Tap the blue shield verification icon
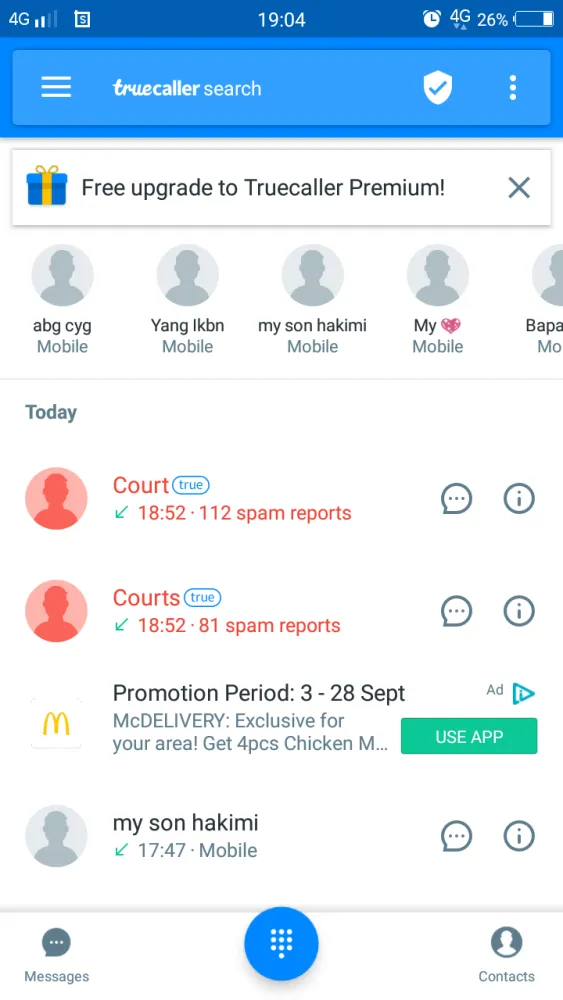Image resolution: width=563 pixels, height=1000 pixels. click(x=438, y=88)
